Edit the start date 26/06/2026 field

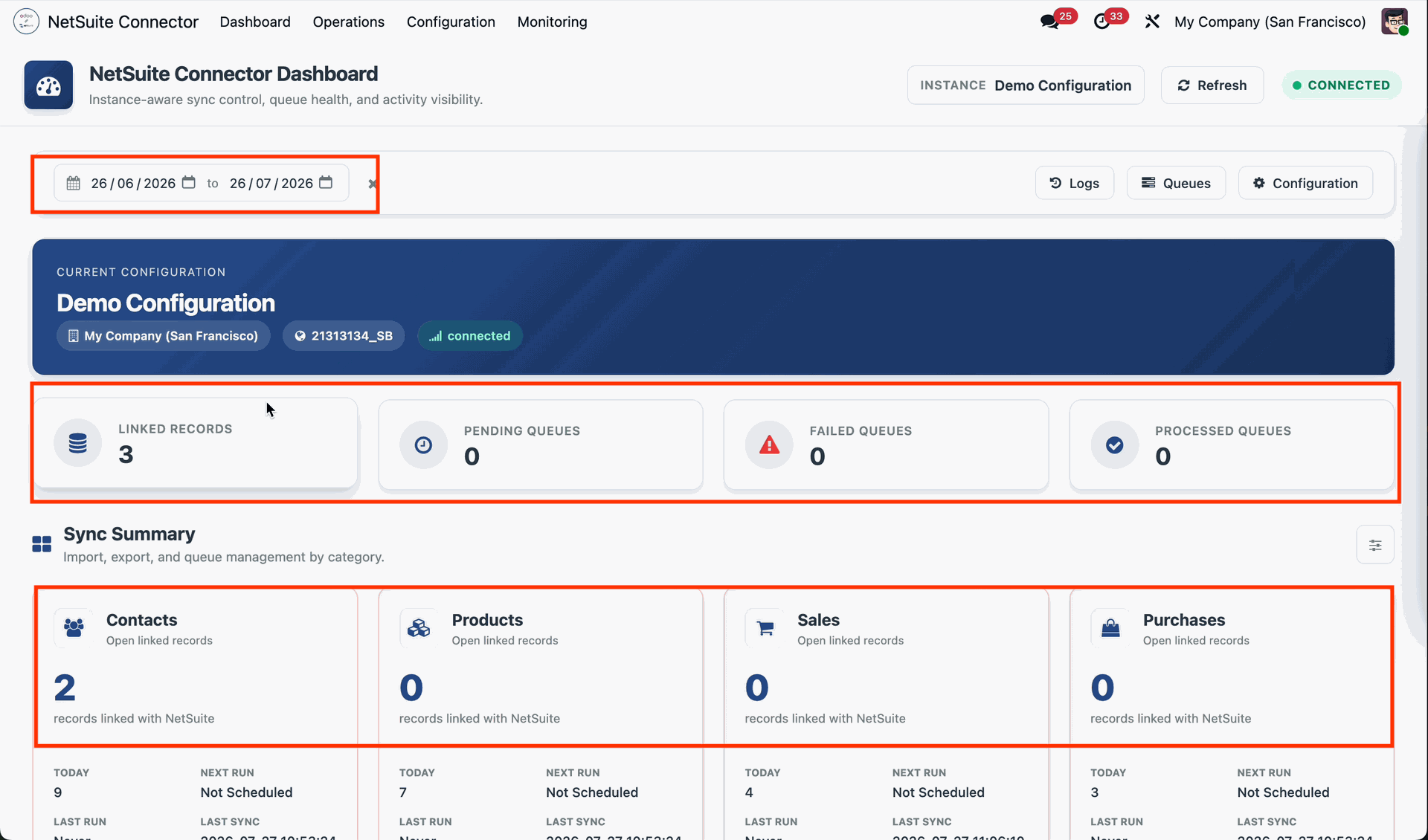pyautogui.click(x=133, y=183)
